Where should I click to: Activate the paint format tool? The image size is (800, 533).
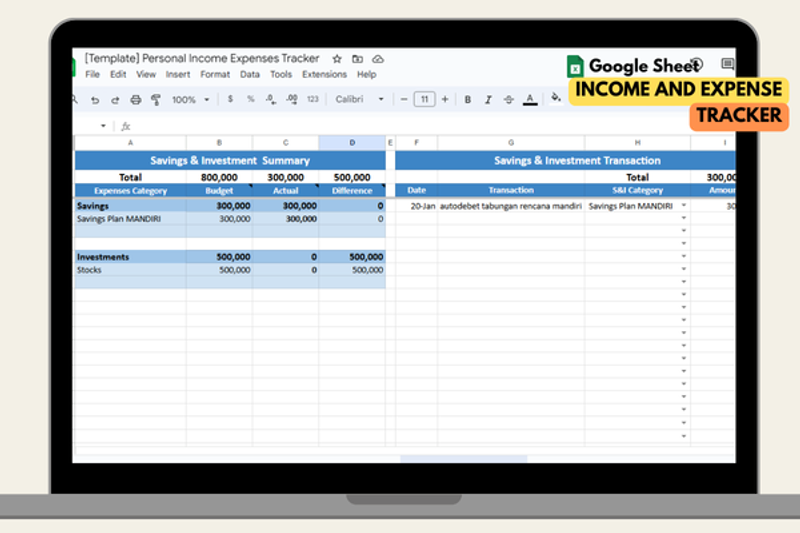click(x=156, y=100)
